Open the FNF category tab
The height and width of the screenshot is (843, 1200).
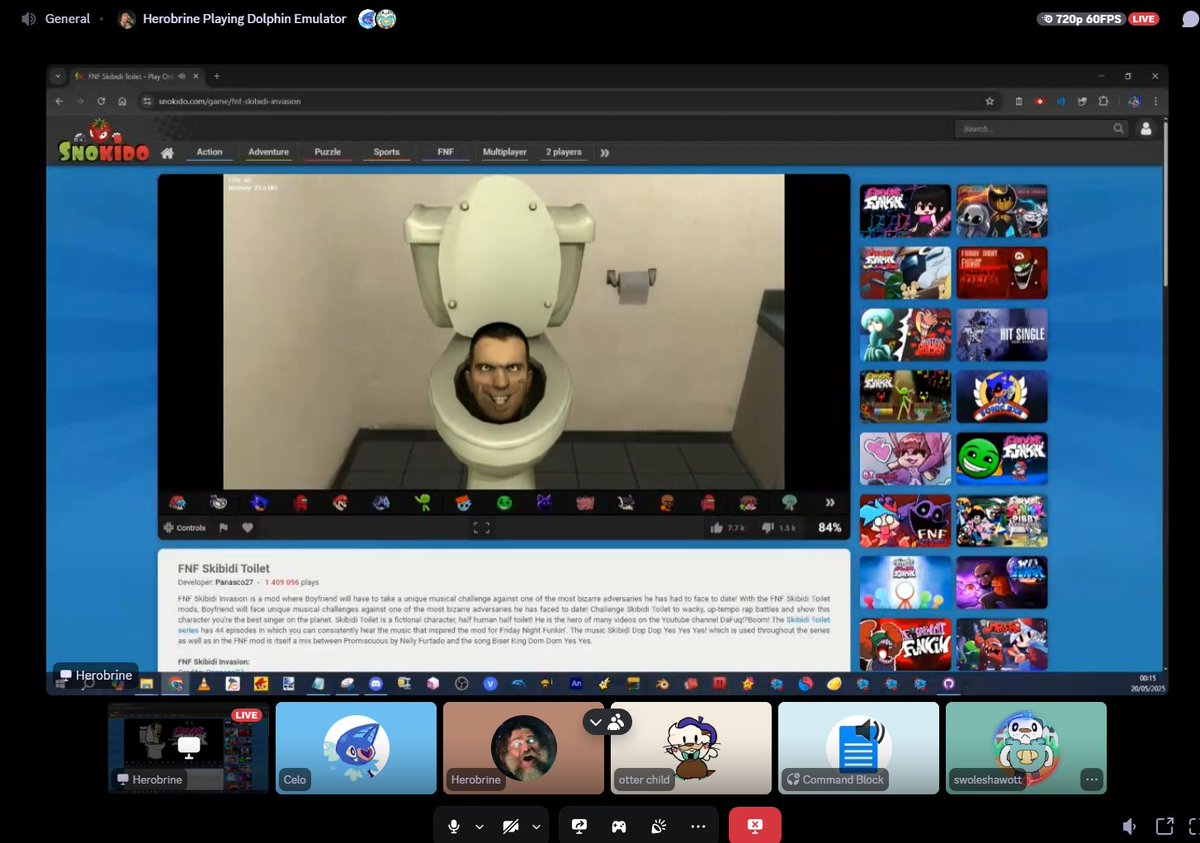(x=445, y=152)
